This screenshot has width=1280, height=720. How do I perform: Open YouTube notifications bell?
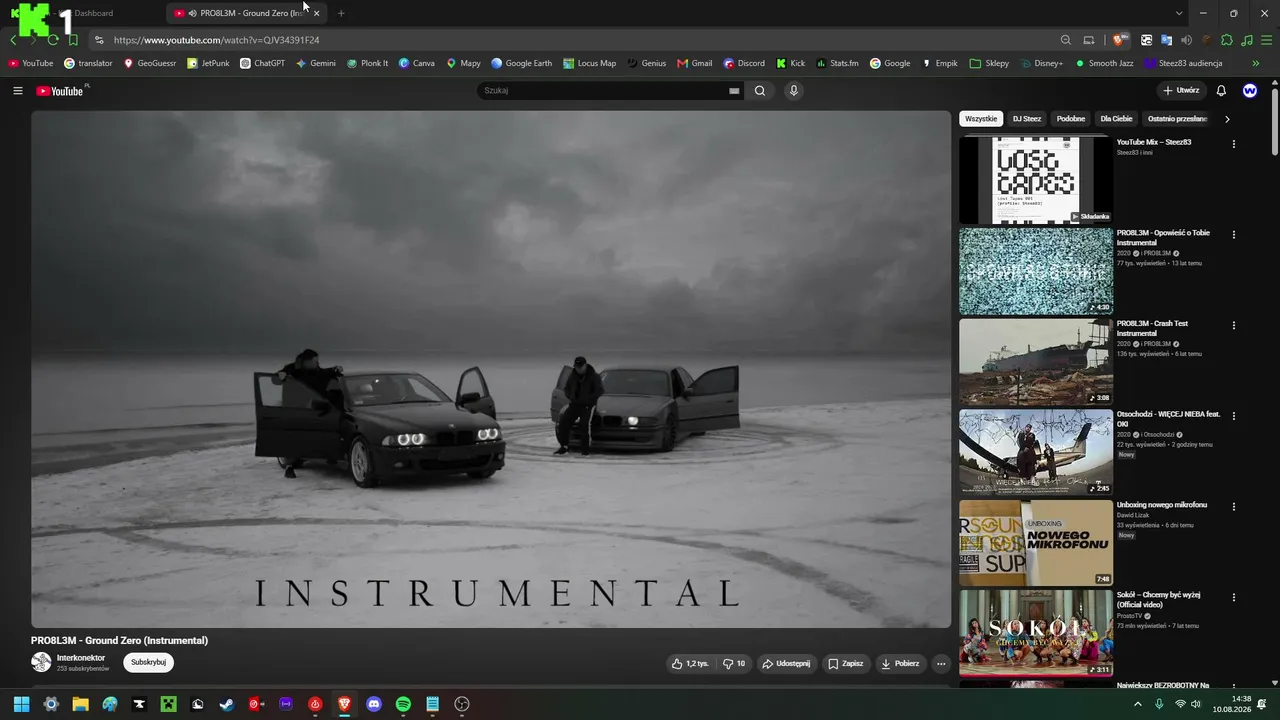click(x=1221, y=91)
